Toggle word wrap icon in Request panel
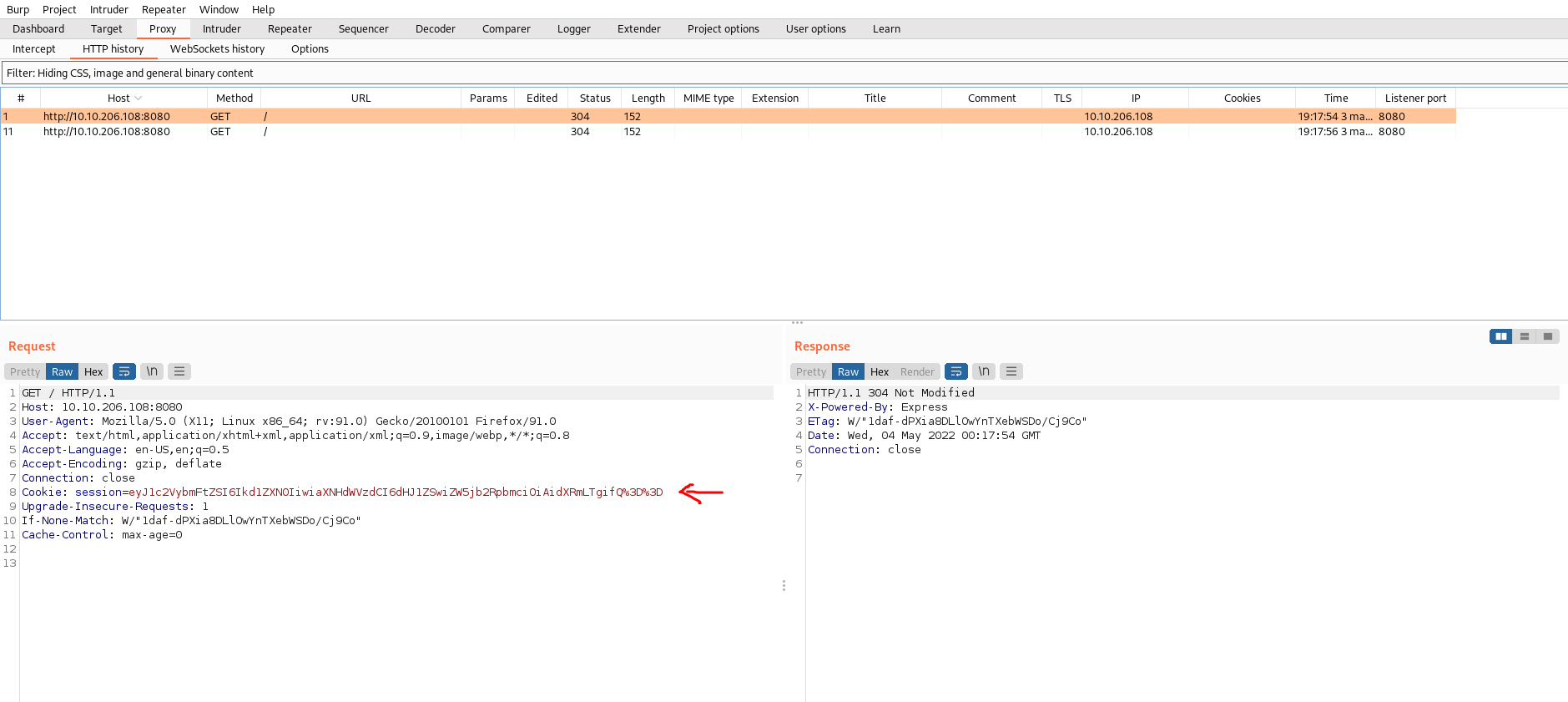The image size is (1568, 702). [x=124, y=371]
